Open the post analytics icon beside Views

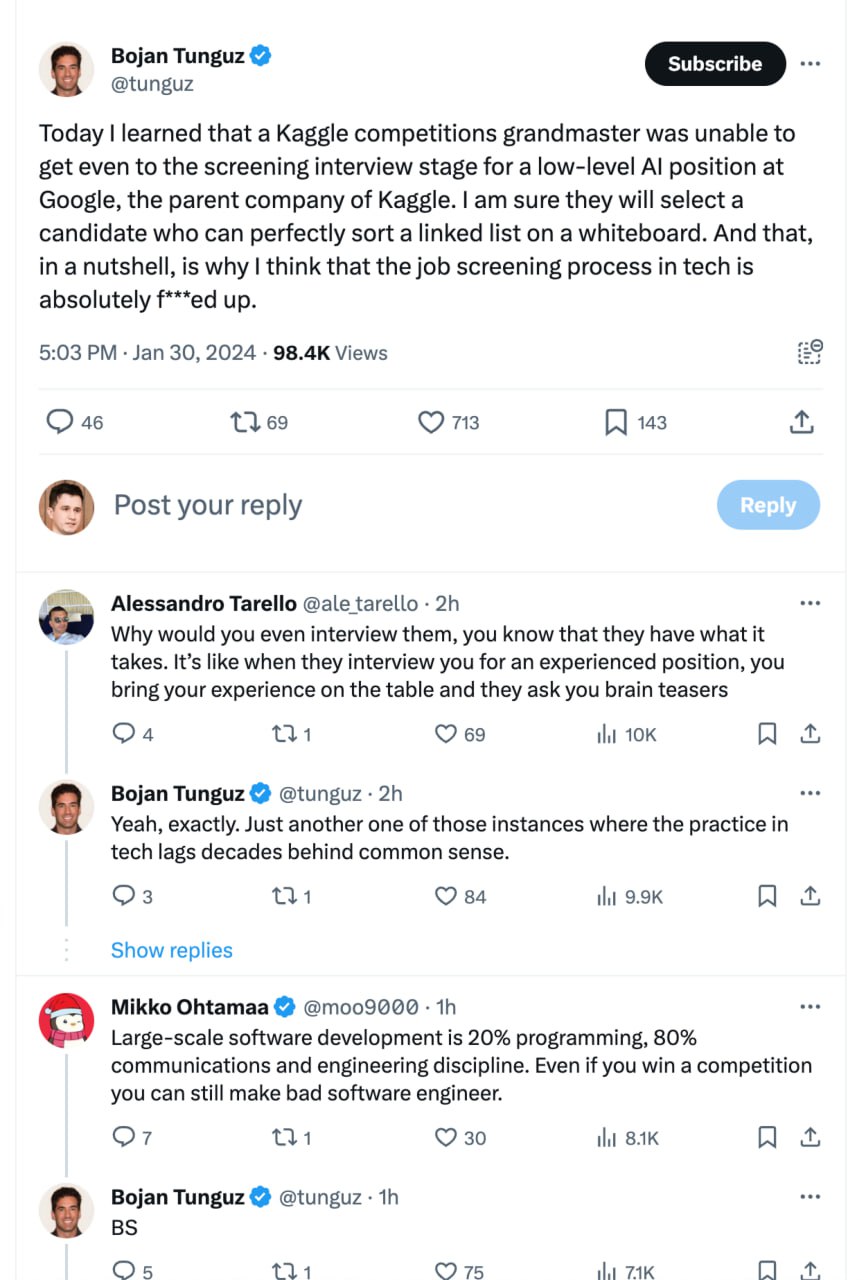click(x=809, y=352)
